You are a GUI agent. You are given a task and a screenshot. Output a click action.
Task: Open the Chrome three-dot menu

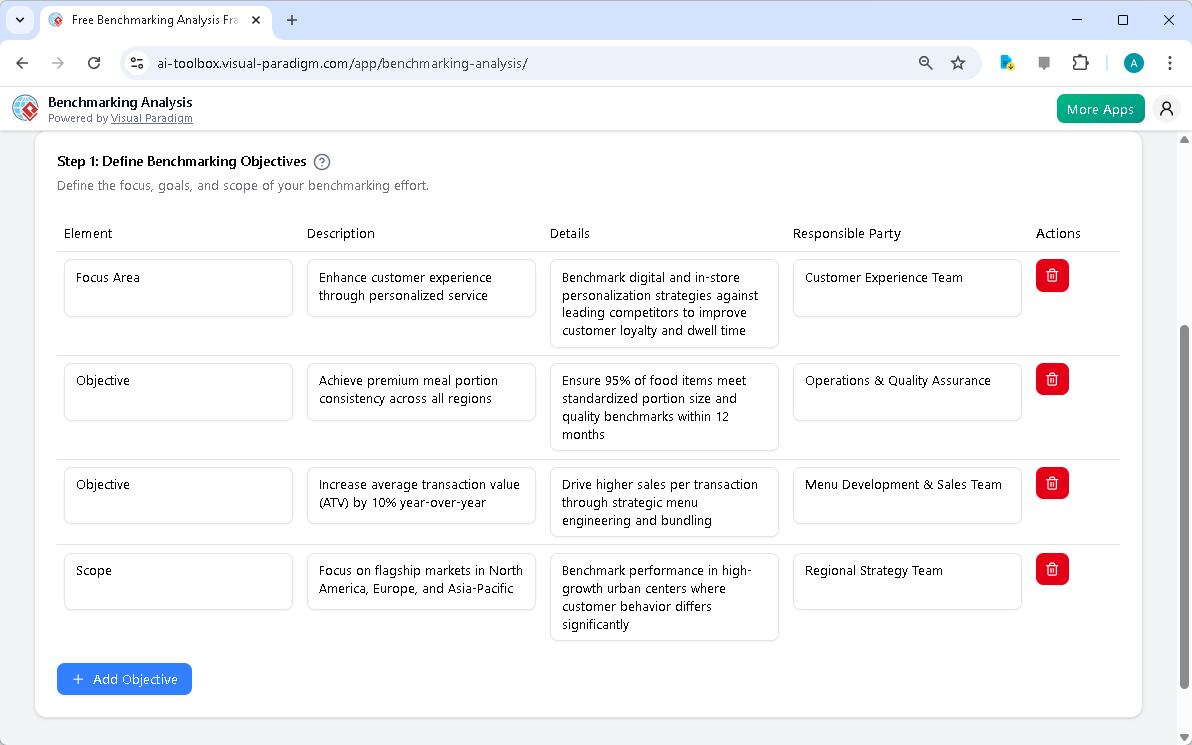(x=1170, y=63)
